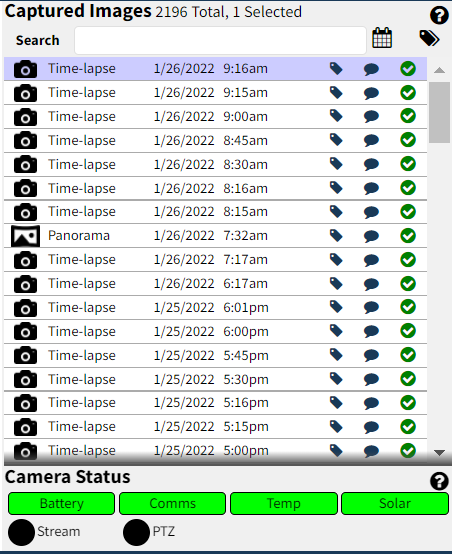Toggle green checkmark on 8:30am Time-lapse
The image size is (452, 554).
coord(408,164)
